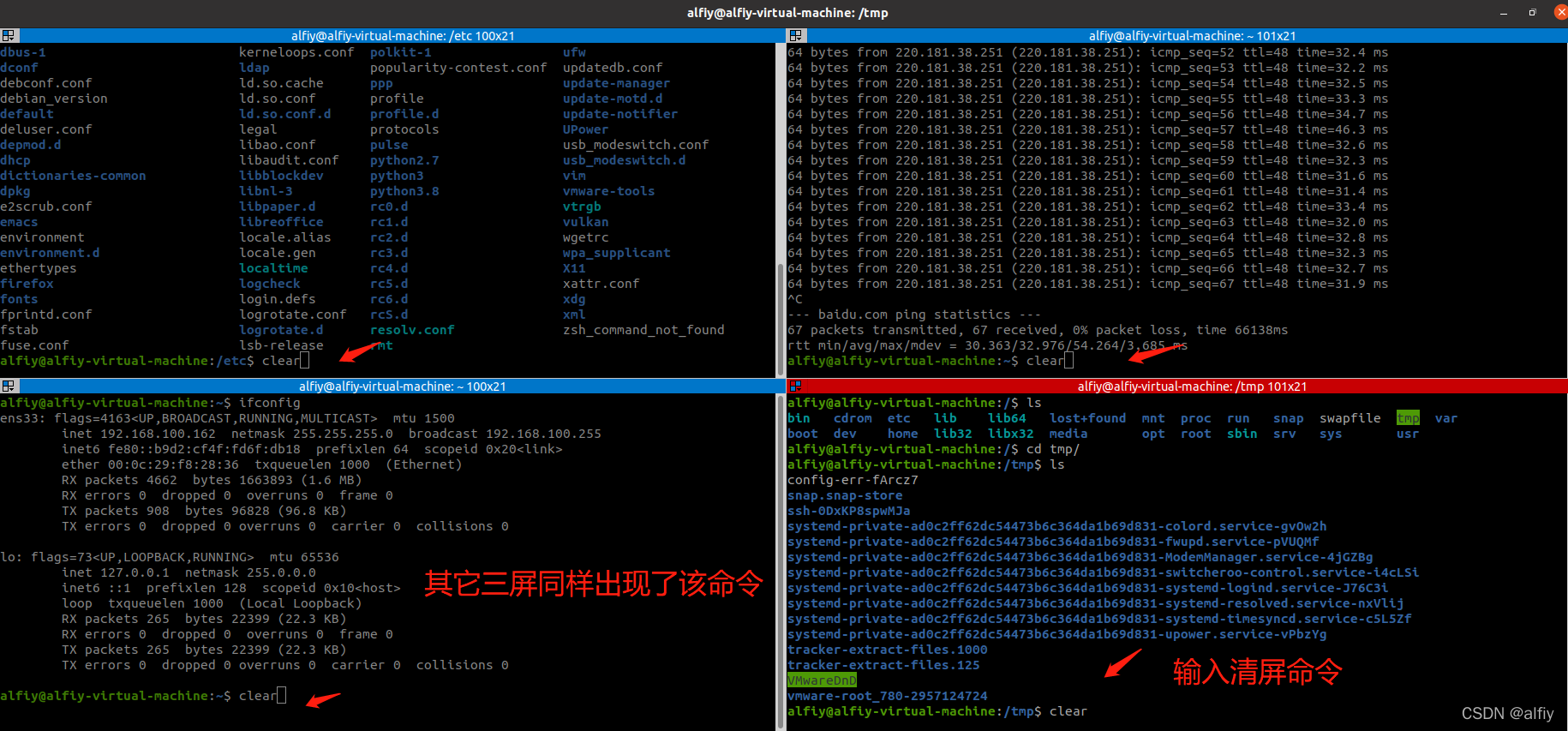Image resolution: width=1568 pixels, height=731 pixels.
Task: Click 'protocols' file entry
Action: (x=404, y=129)
